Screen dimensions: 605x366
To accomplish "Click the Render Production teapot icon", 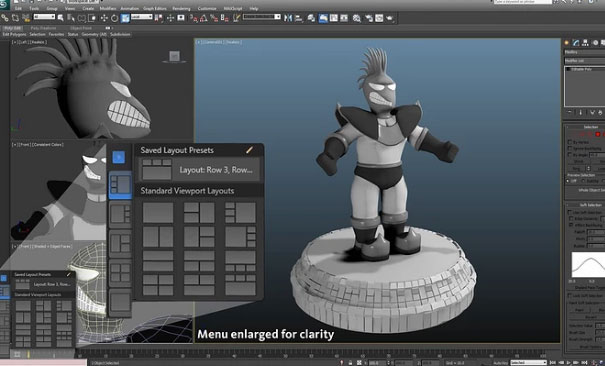I will pos(390,18).
